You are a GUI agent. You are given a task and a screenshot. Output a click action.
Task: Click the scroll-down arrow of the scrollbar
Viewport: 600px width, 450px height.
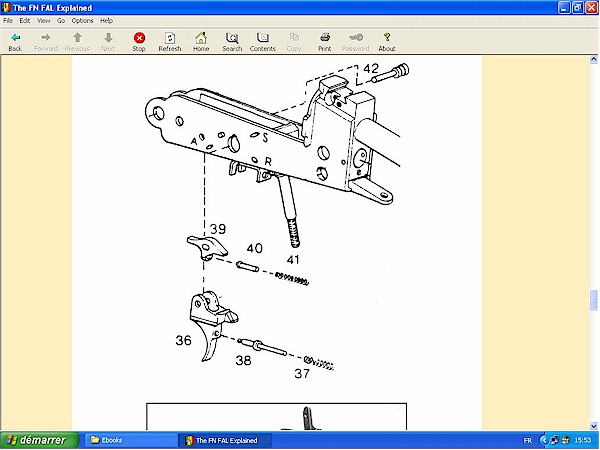(x=593, y=426)
